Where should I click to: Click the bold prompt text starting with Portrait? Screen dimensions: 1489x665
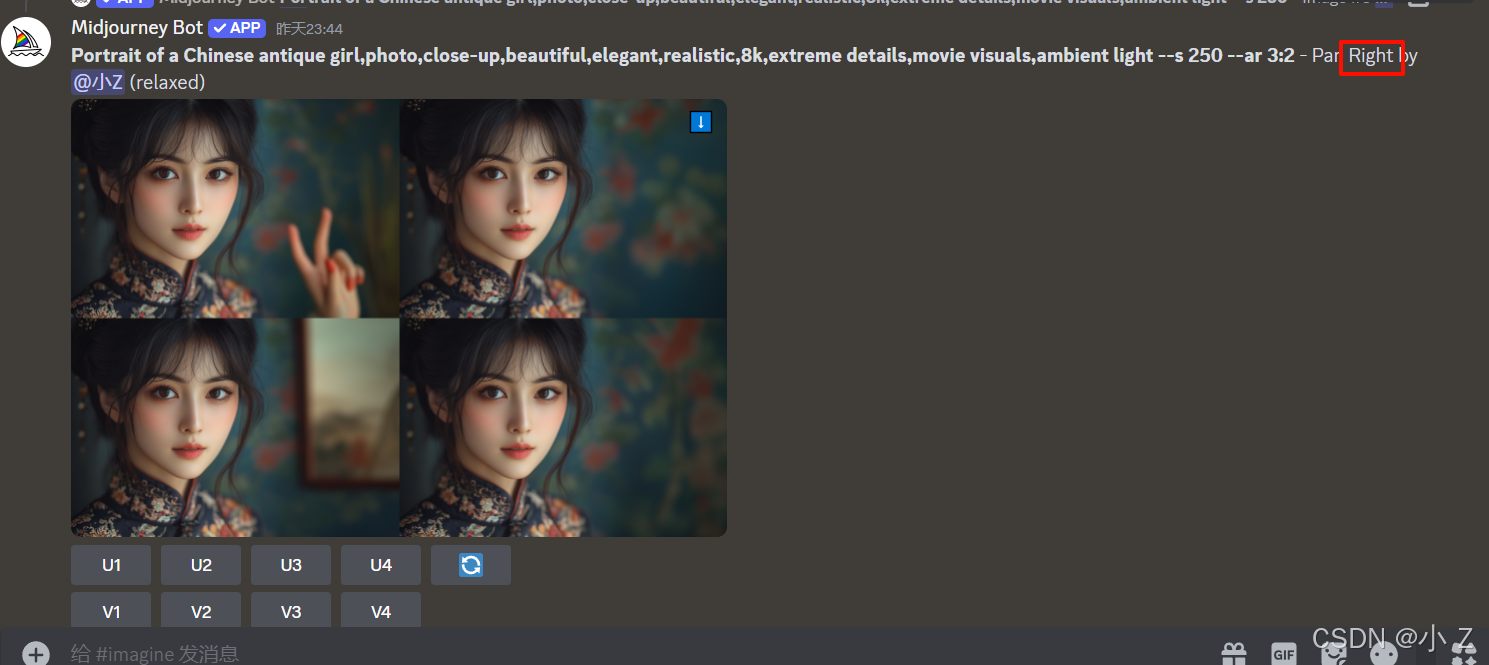[683, 55]
